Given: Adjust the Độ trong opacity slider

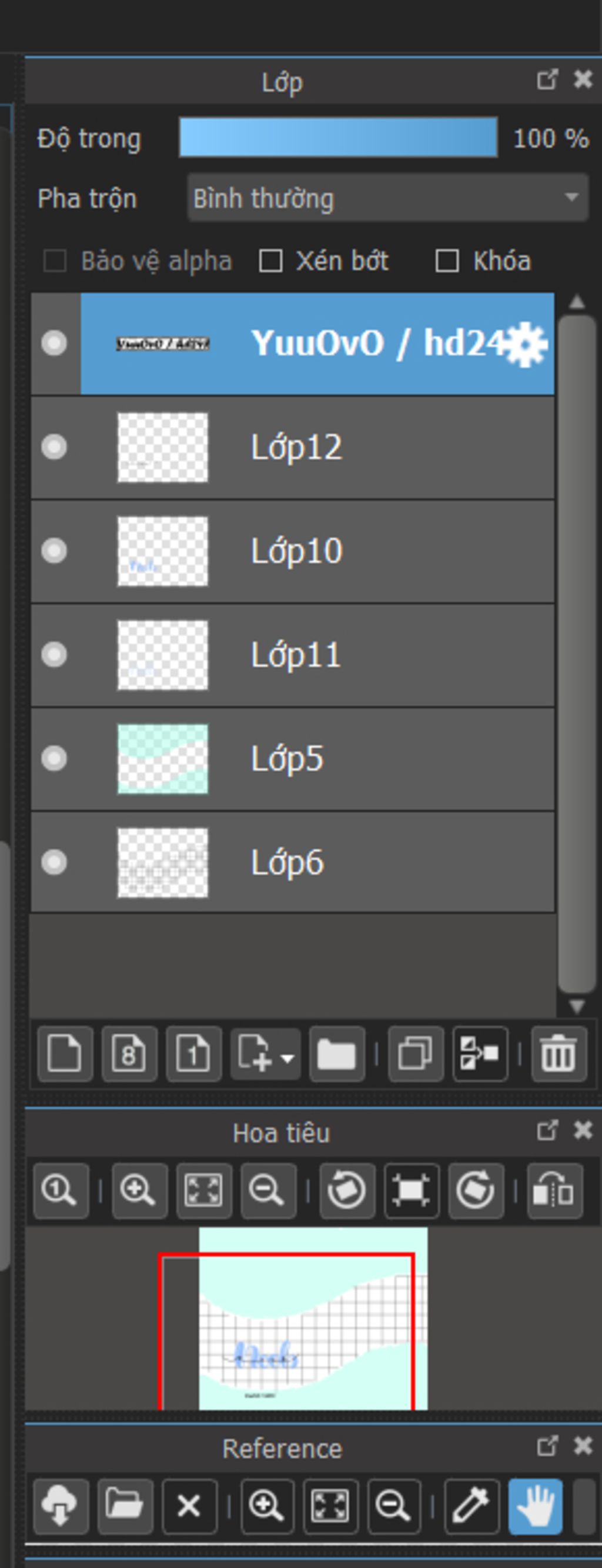Looking at the screenshot, I should tap(338, 138).
